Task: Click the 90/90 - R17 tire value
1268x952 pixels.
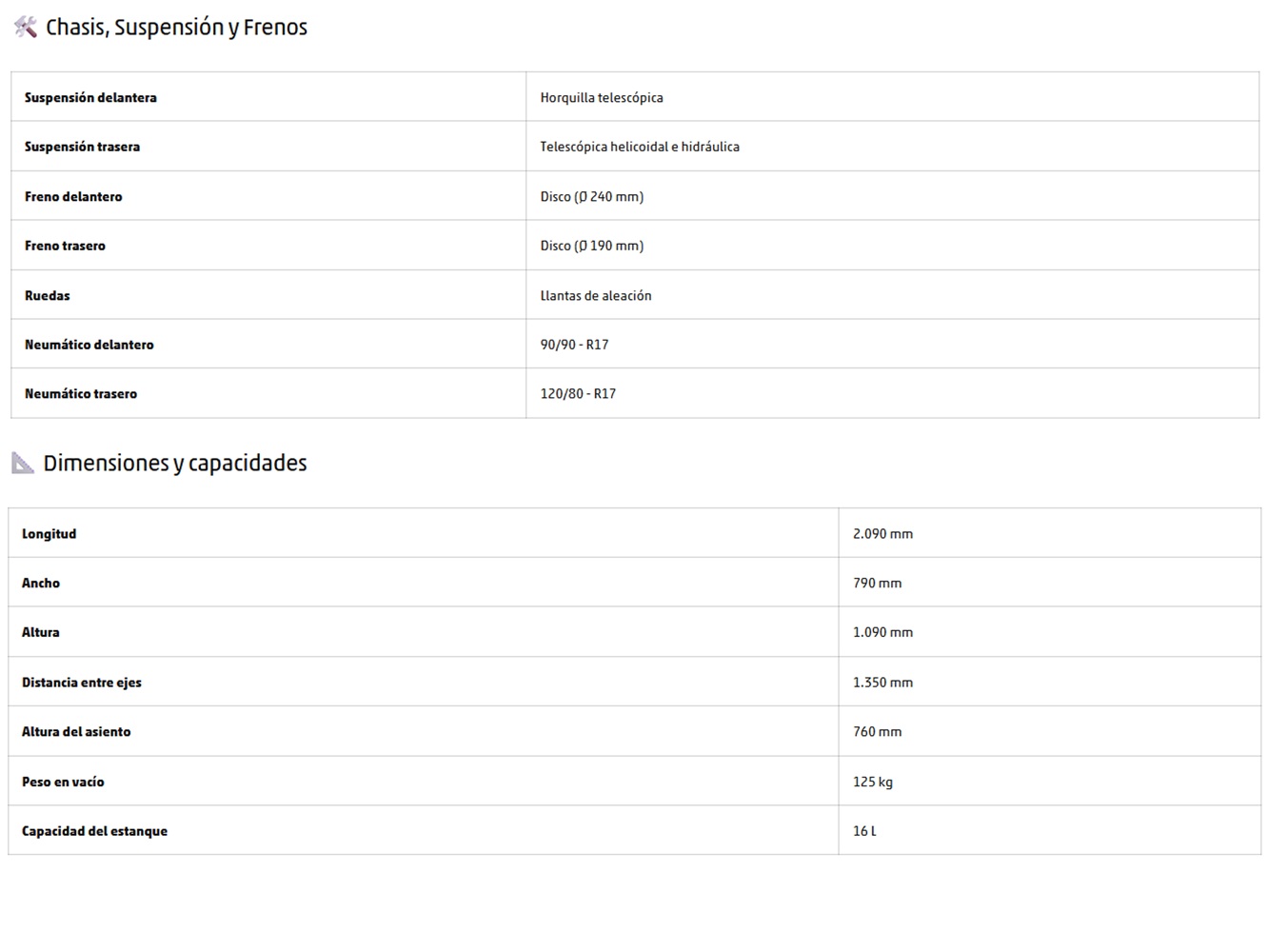Action: click(x=574, y=345)
